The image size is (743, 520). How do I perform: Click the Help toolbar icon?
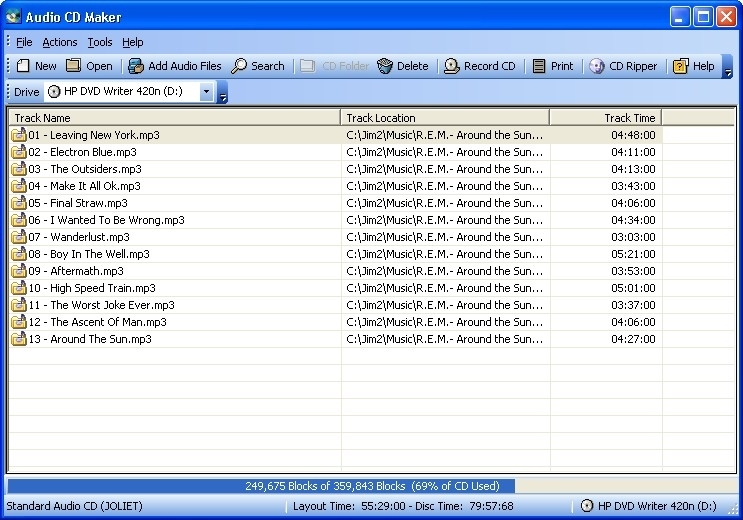pyautogui.click(x=680, y=66)
